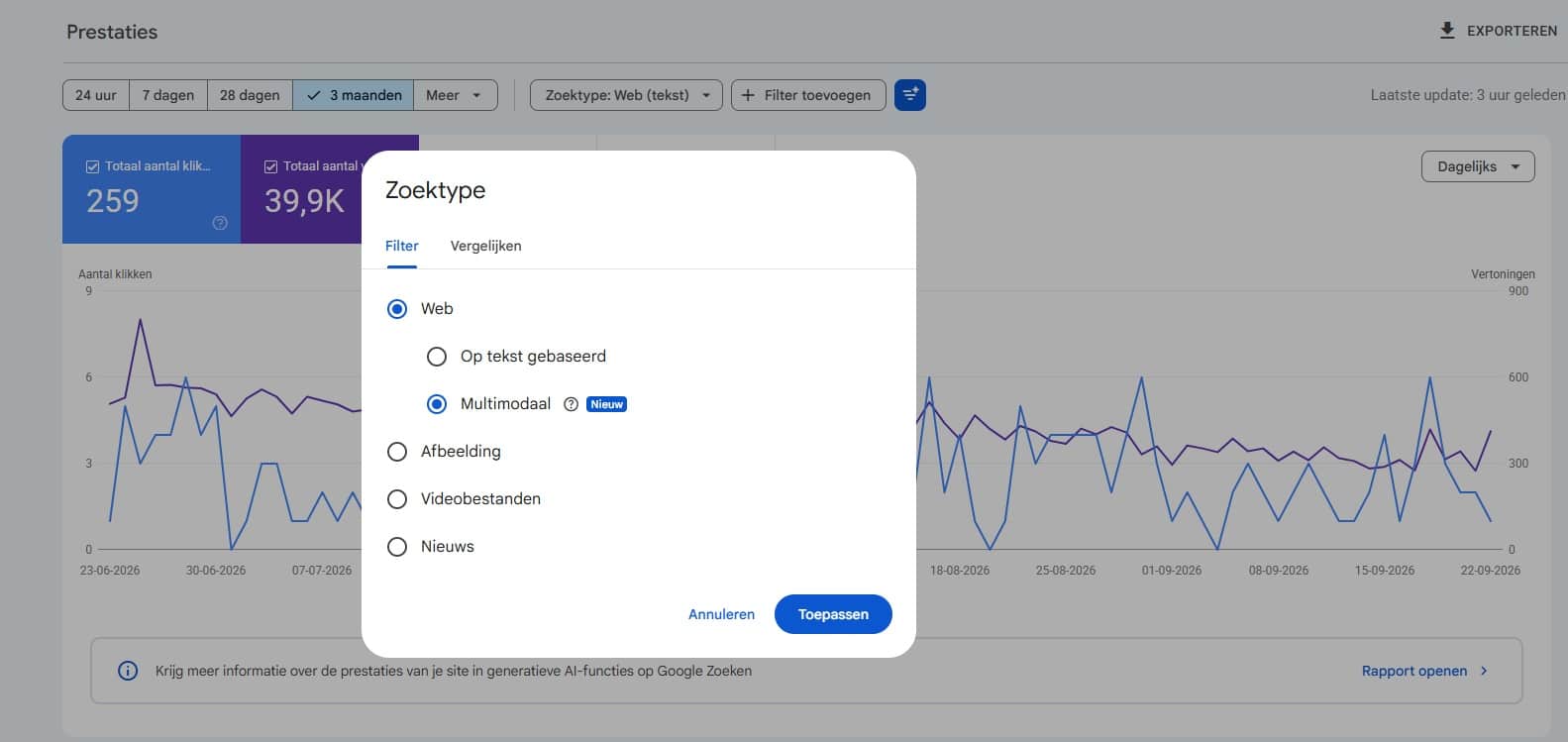Click the Exporteren button
Viewport: 1568px width, 742px height.
click(x=1498, y=31)
